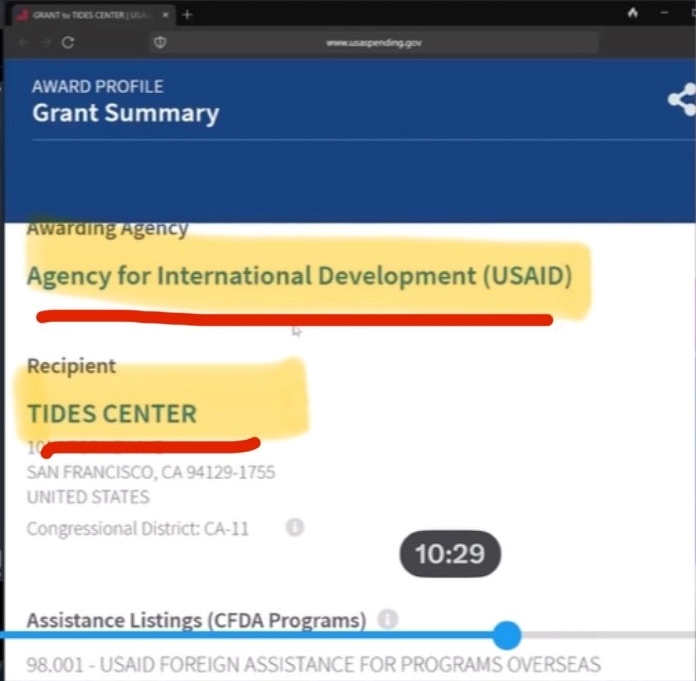696x681 pixels.
Task: Click the AWARD PROFILE label
Action: coord(98,87)
